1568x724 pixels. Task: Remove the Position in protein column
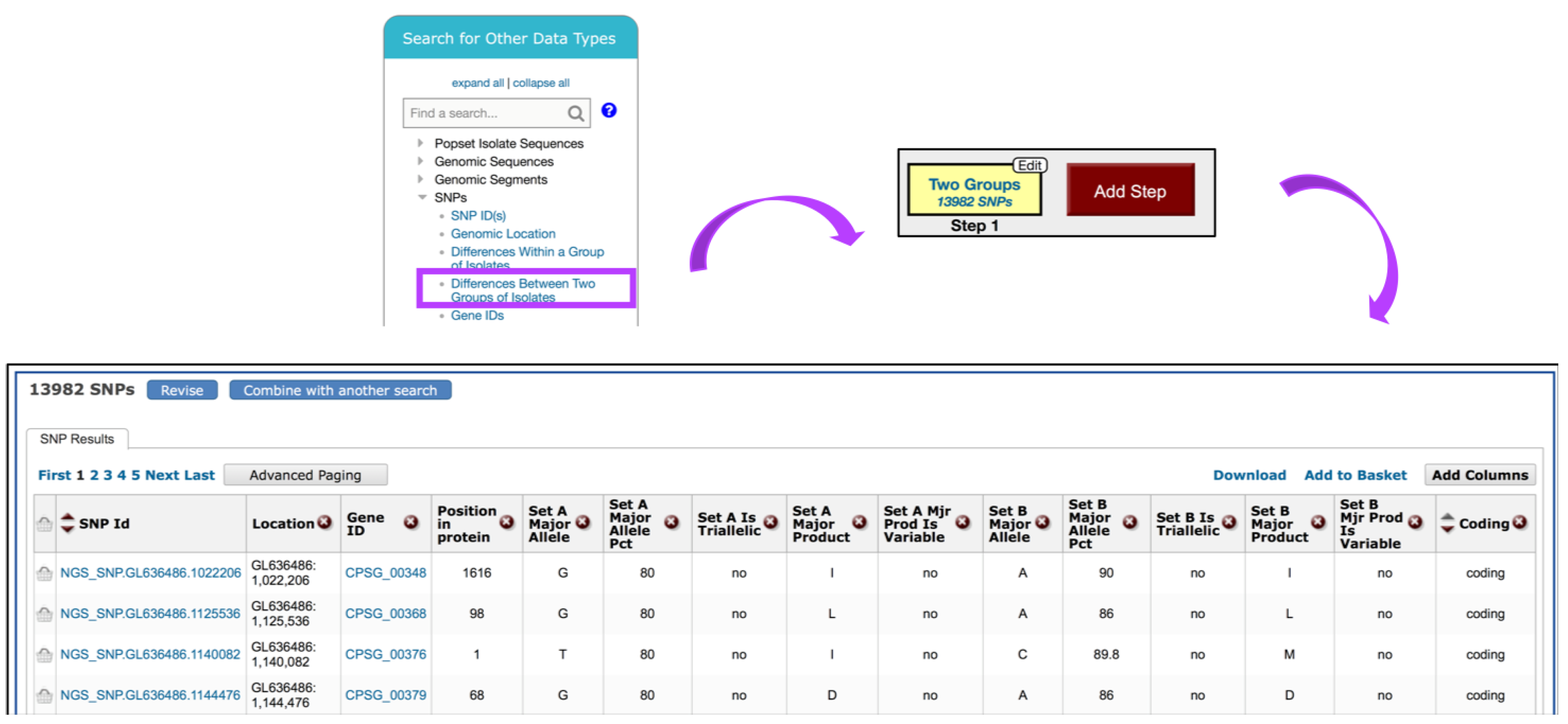506,522
